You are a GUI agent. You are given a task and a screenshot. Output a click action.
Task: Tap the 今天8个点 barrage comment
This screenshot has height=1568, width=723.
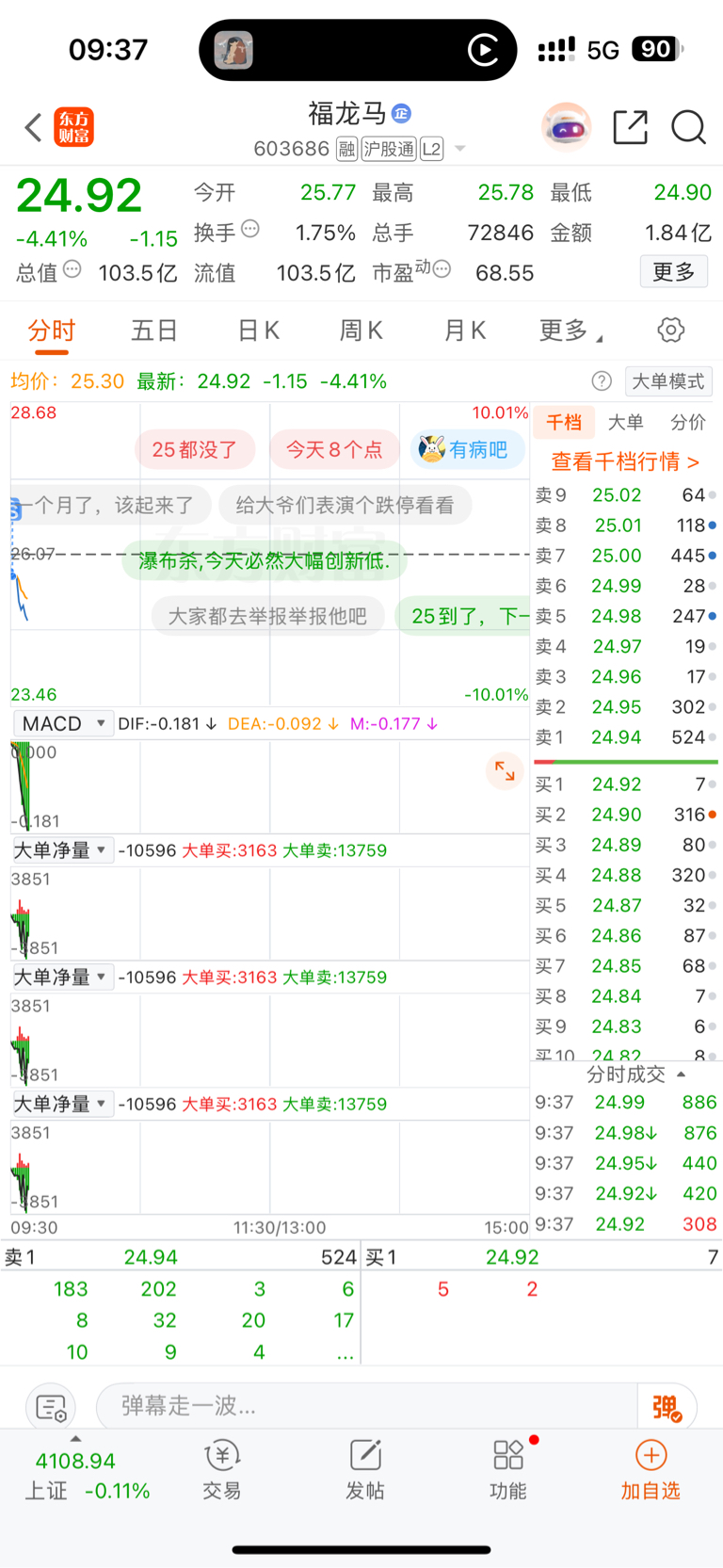(x=334, y=449)
